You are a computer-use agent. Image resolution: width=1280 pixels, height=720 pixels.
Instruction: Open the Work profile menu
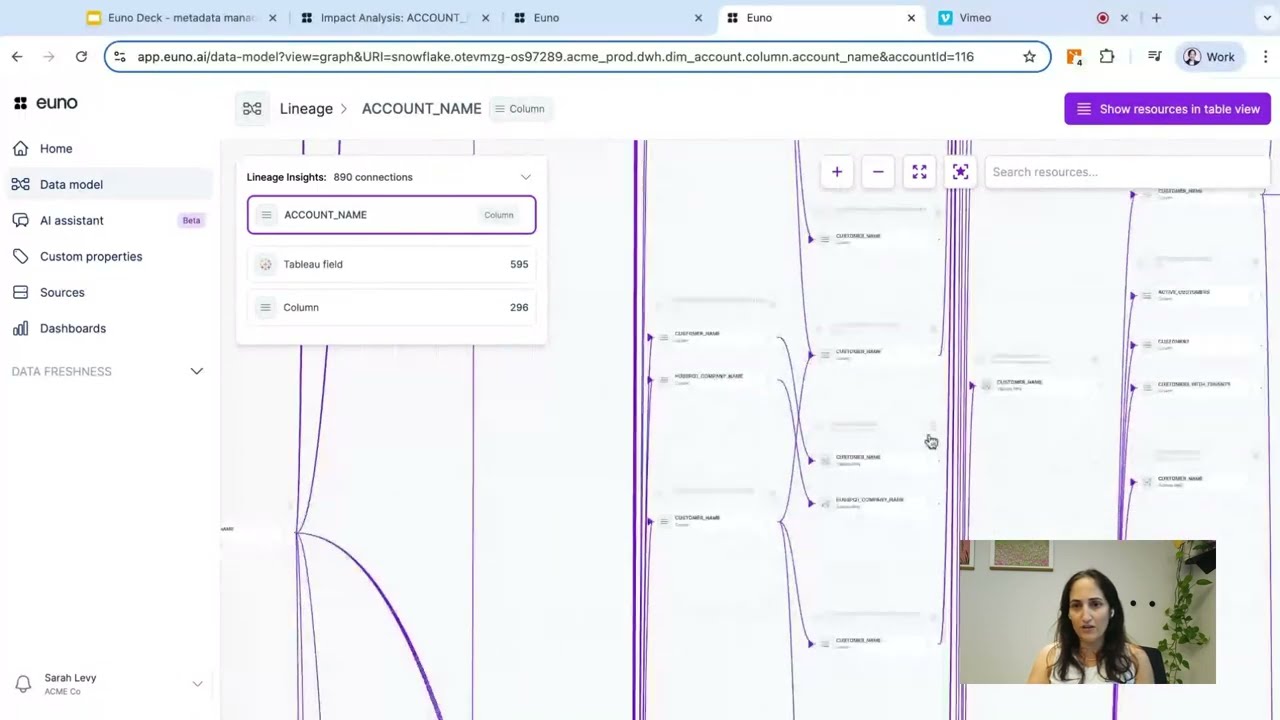tap(1209, 57)
